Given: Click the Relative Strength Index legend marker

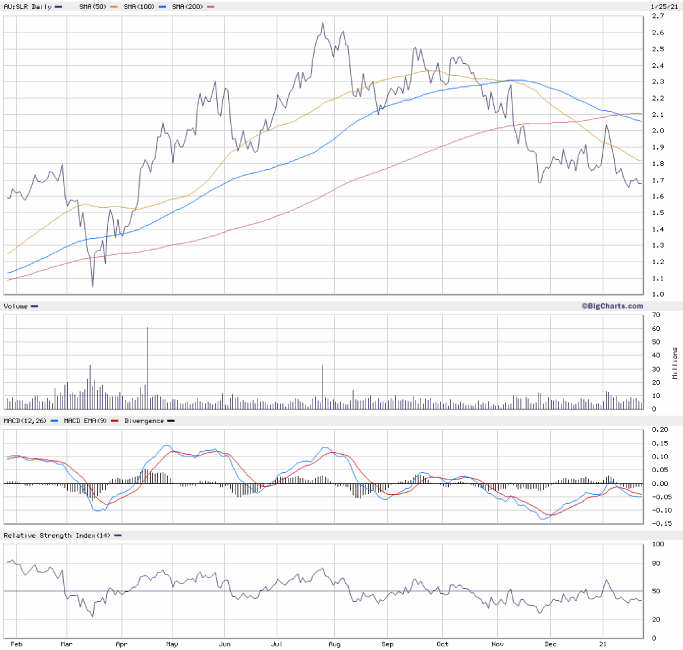Looking at the screenshot, I should [x=118, y=535].
